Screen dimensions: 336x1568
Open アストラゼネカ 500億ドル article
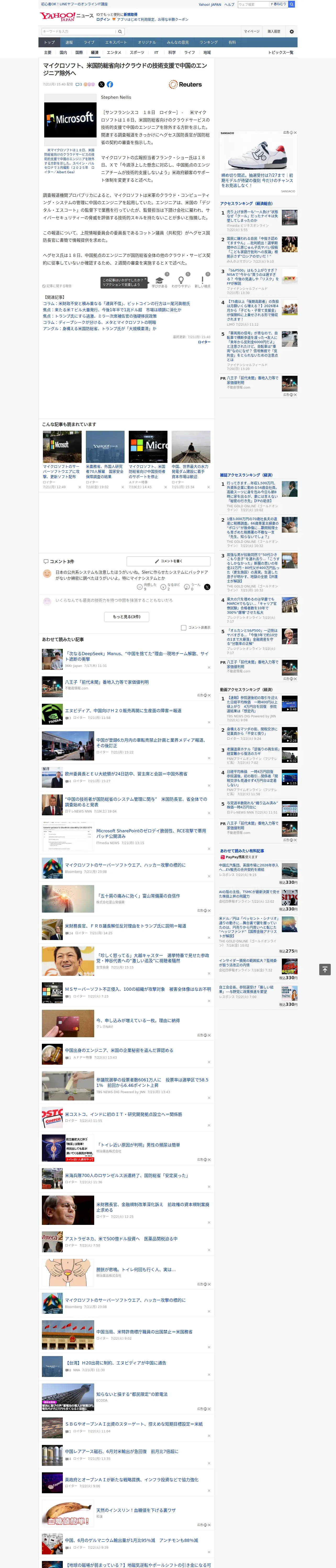121,1238
